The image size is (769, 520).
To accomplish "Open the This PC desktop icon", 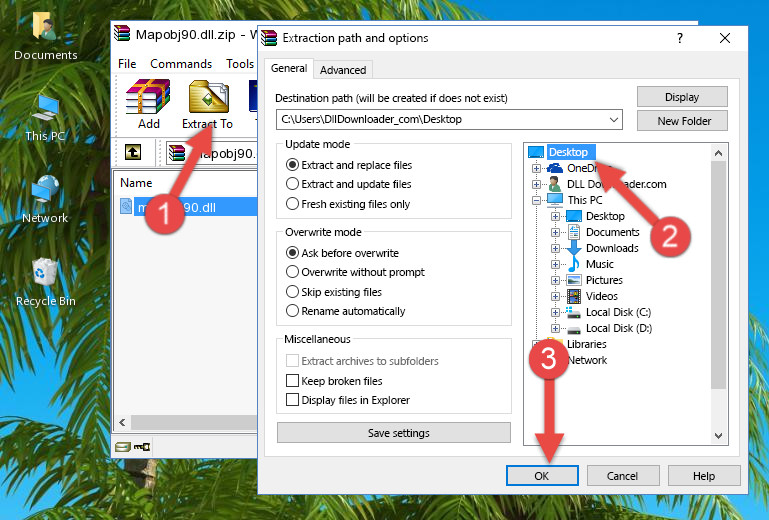I will point(45,118).
